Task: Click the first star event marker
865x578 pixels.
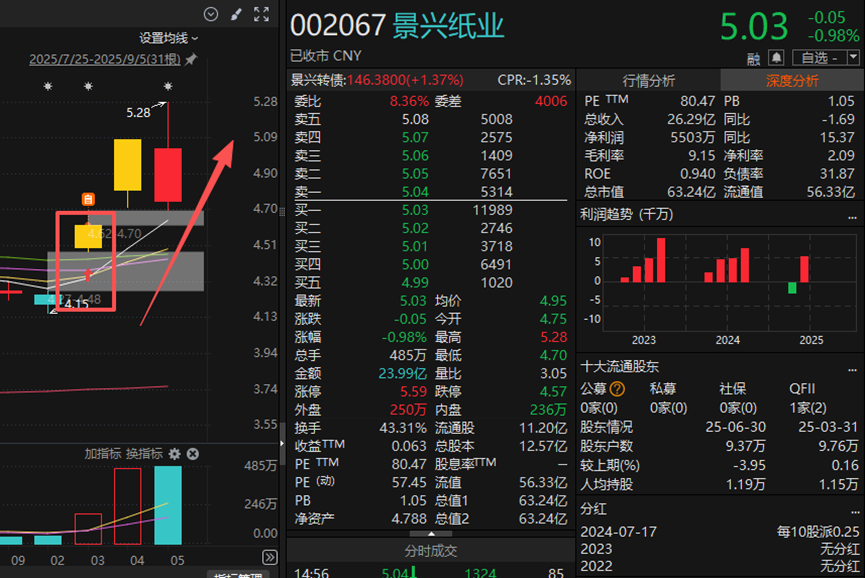Action: tap(48, 86)
